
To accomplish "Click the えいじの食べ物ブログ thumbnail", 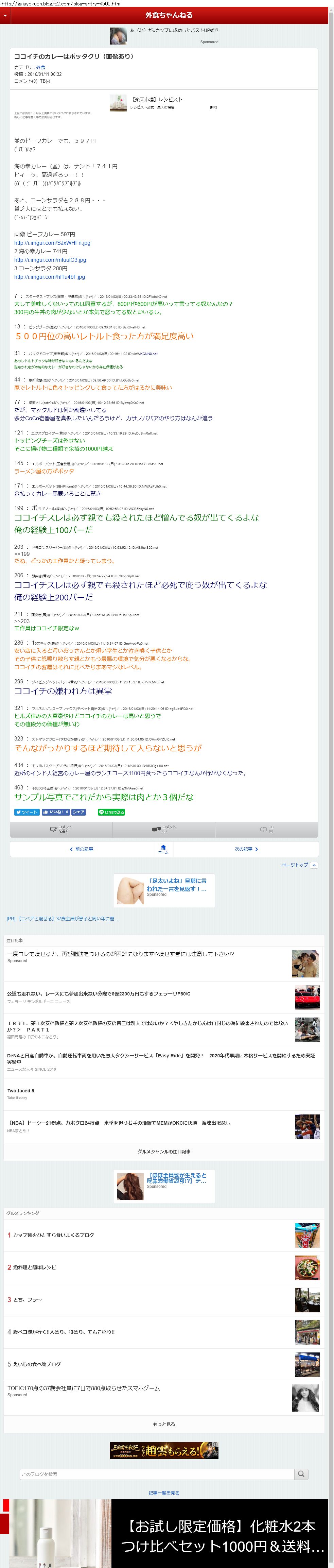I will coord(307,1365).
